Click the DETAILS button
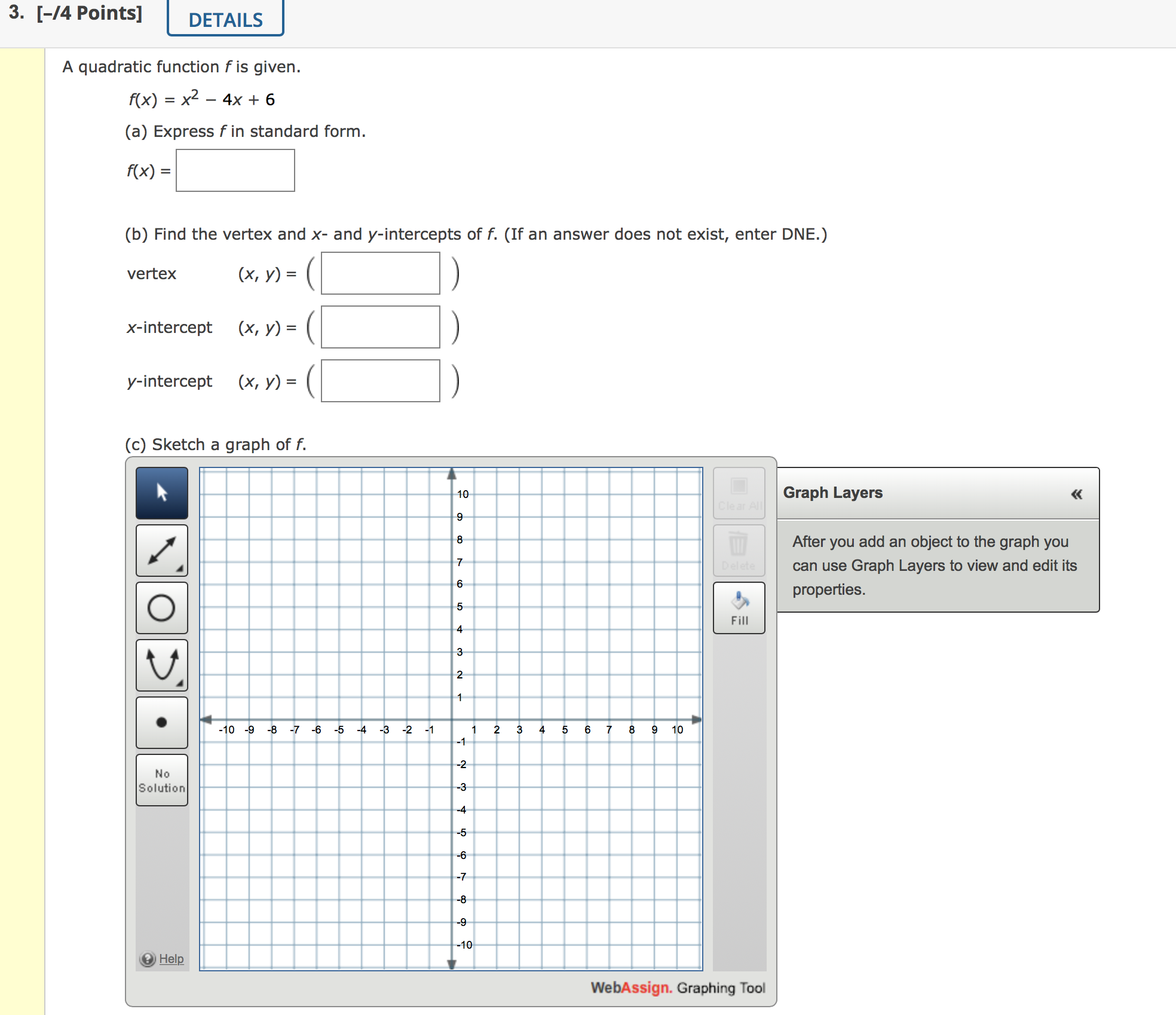 (224, 19)
